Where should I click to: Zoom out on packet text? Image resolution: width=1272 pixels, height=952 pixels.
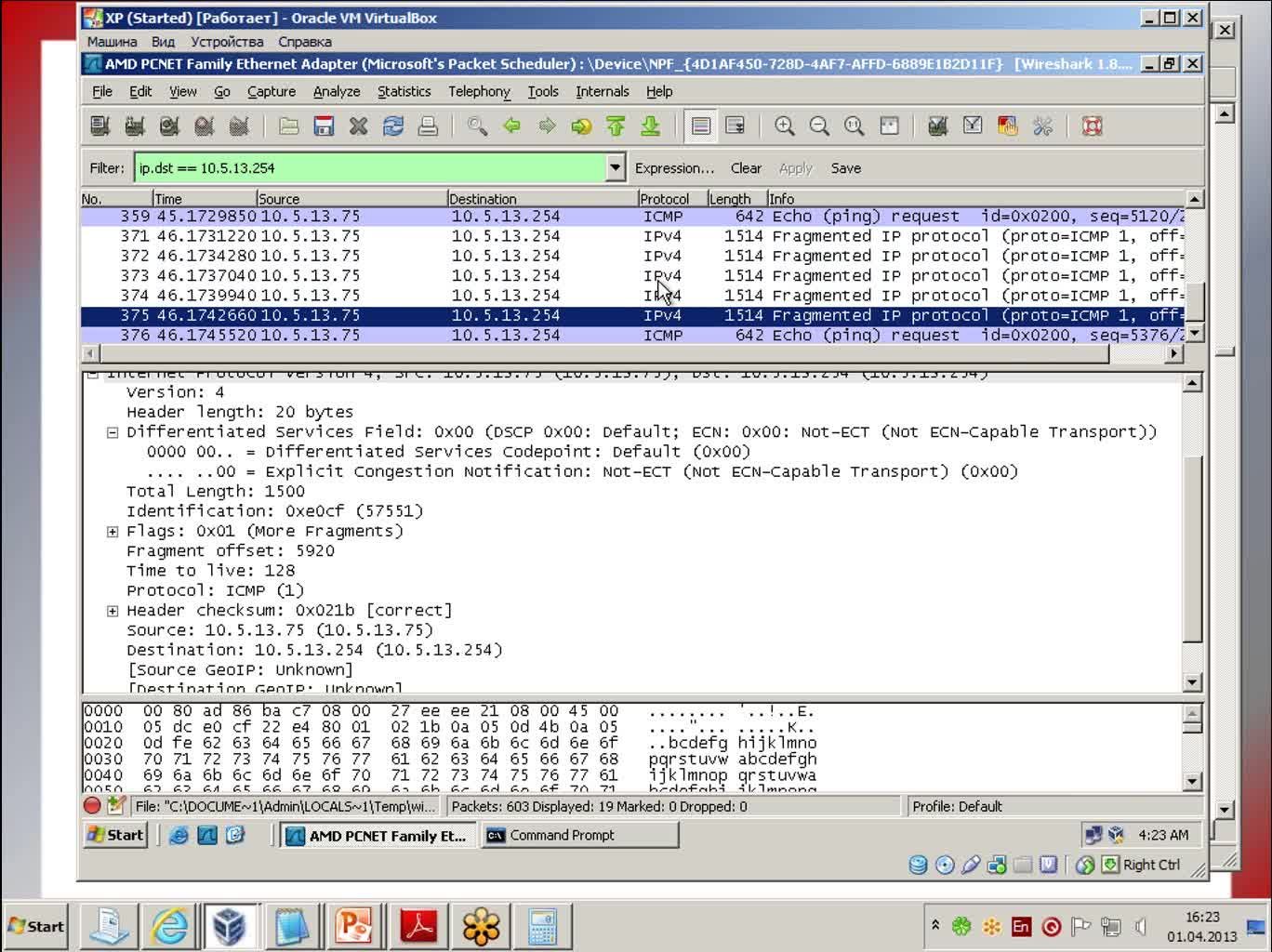point(819,126)
